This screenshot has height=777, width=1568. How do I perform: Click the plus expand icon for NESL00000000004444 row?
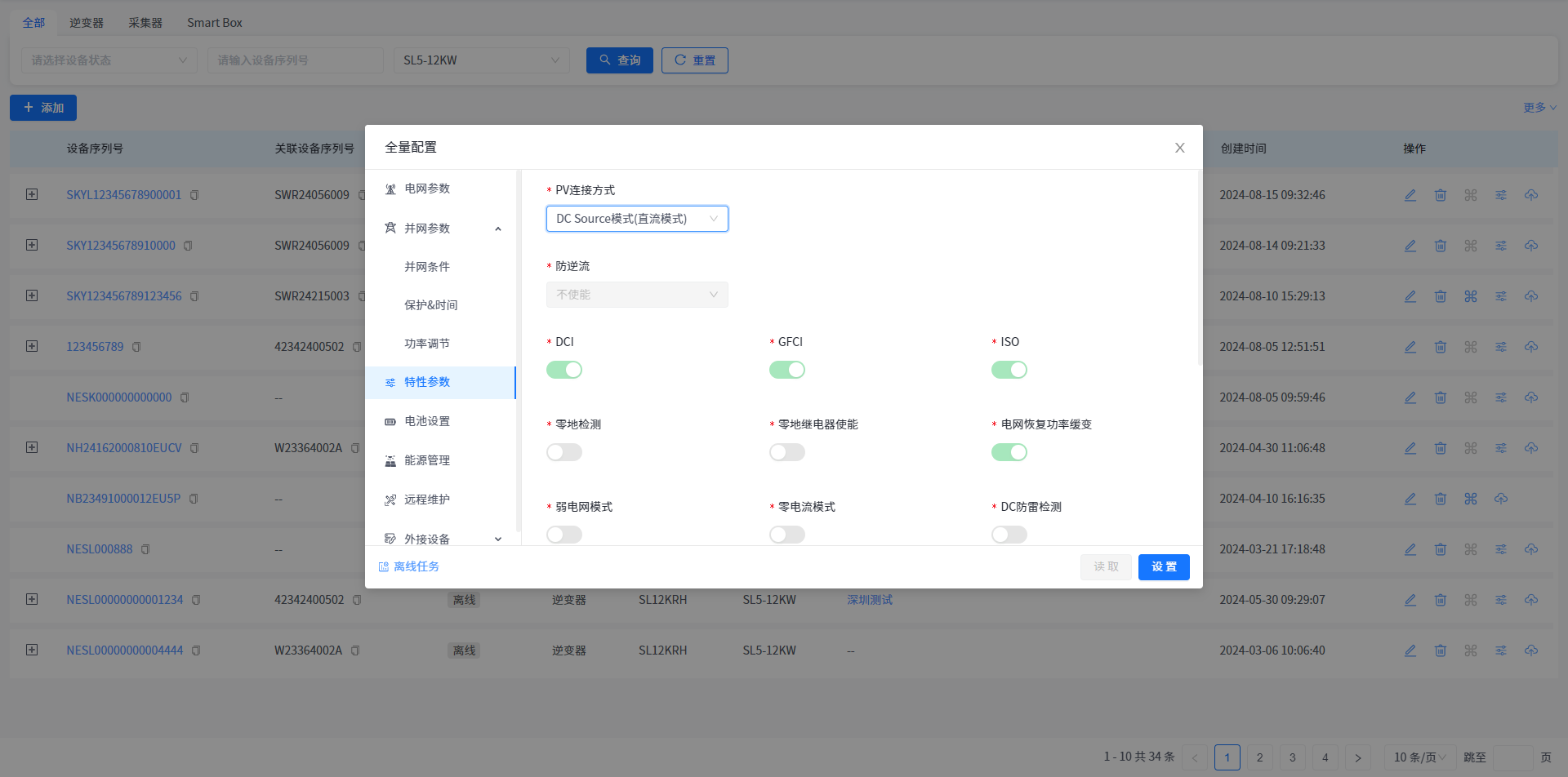tap(32, 650)
